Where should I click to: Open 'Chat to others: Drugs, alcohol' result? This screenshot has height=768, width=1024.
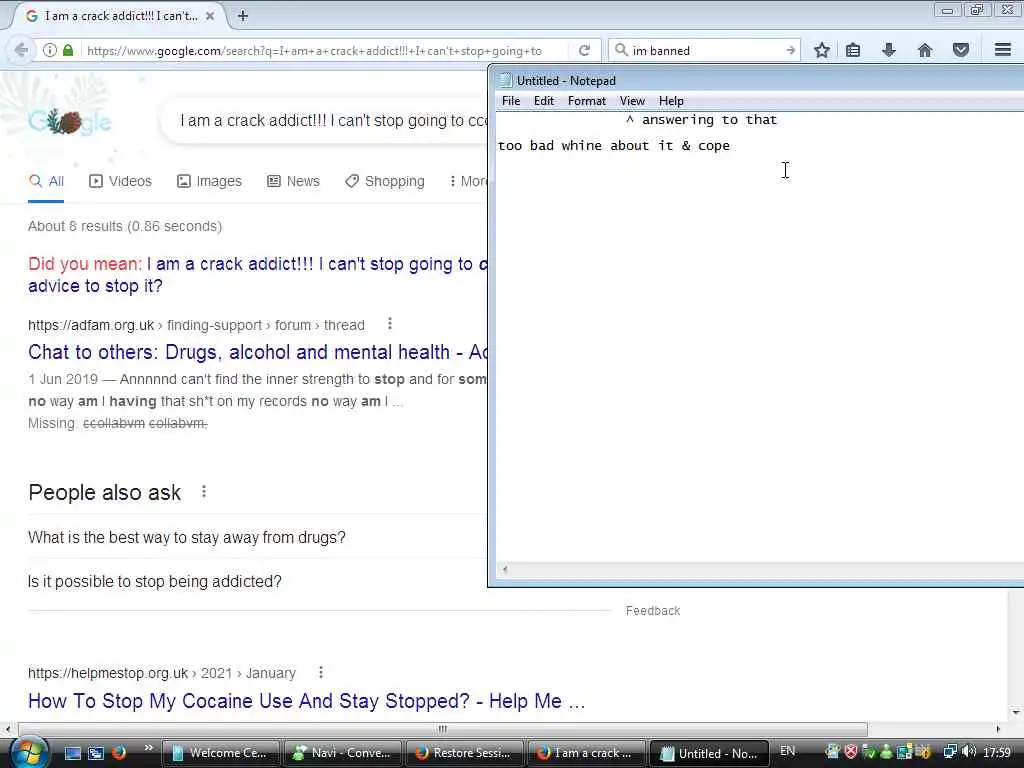click(x=258, y=352)
